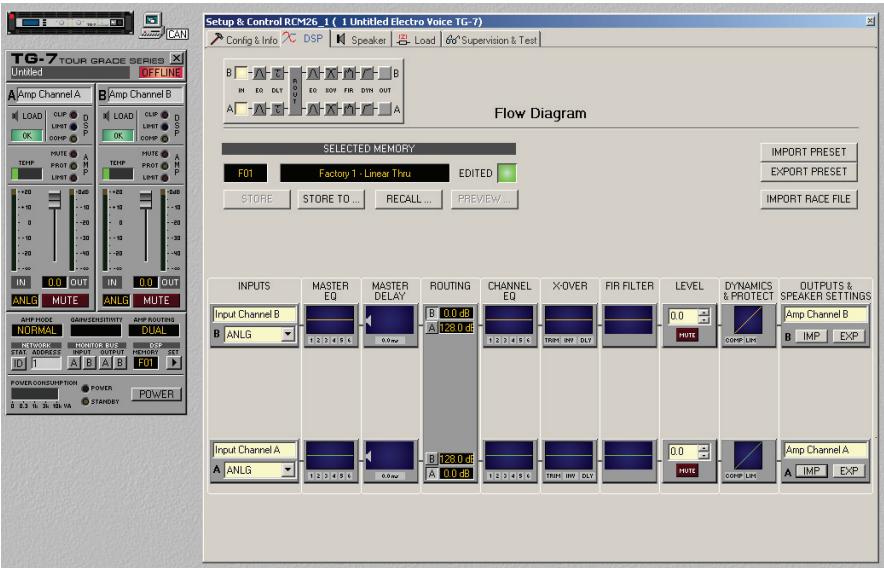Open the Master Delay block for channel A

[x=390, y=456]
